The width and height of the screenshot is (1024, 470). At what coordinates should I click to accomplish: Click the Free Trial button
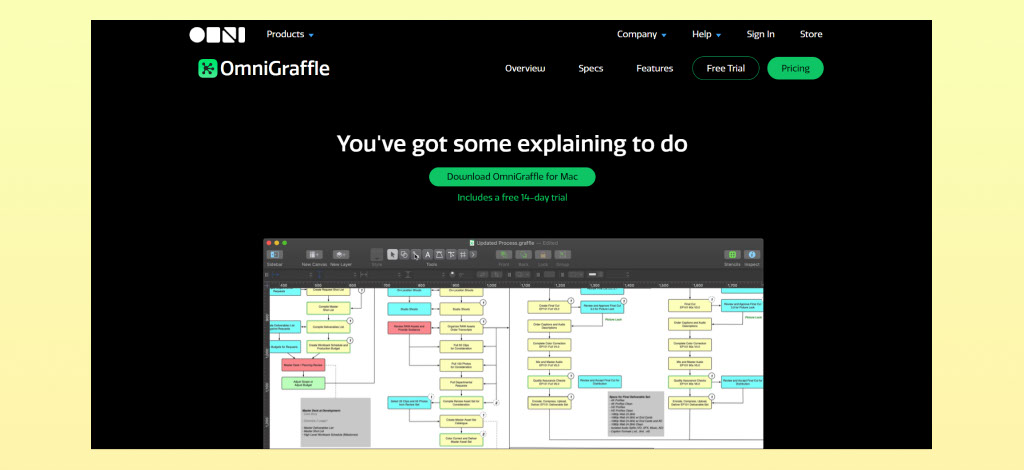[726, 69]
